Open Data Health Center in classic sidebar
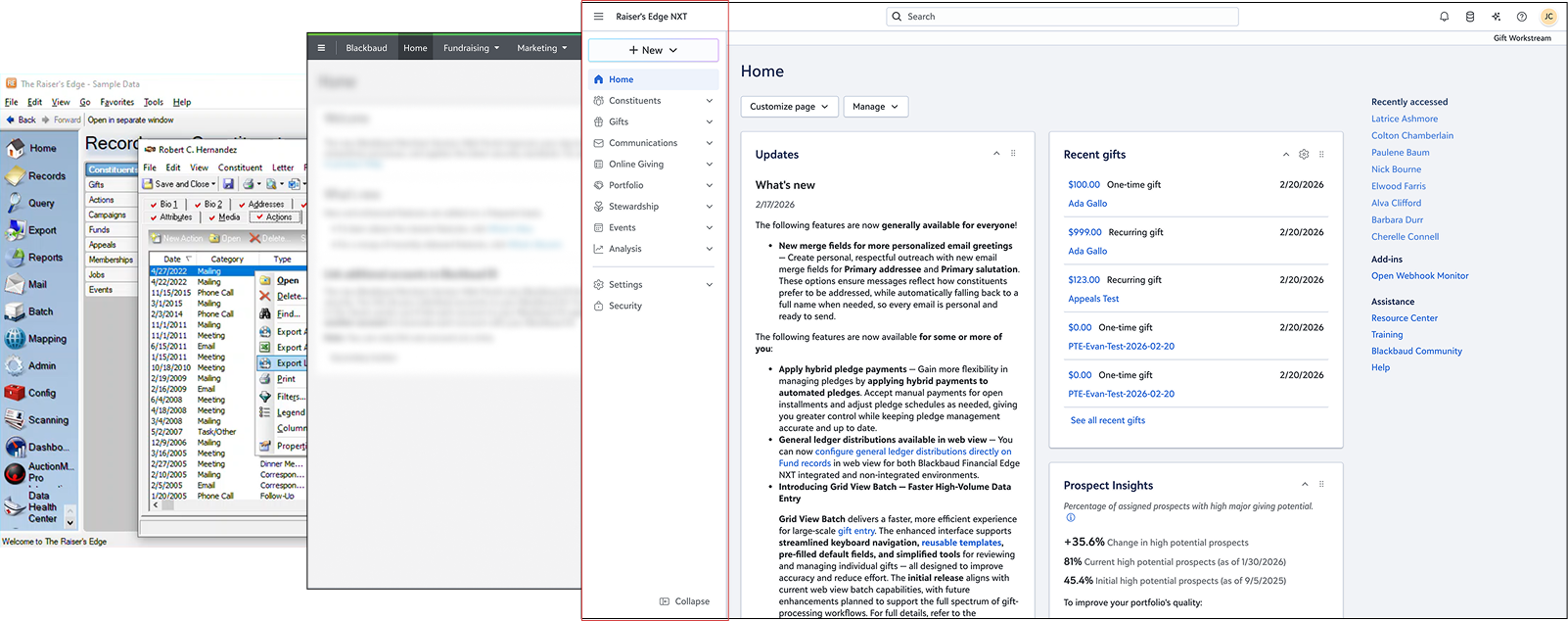 point(31,507)
